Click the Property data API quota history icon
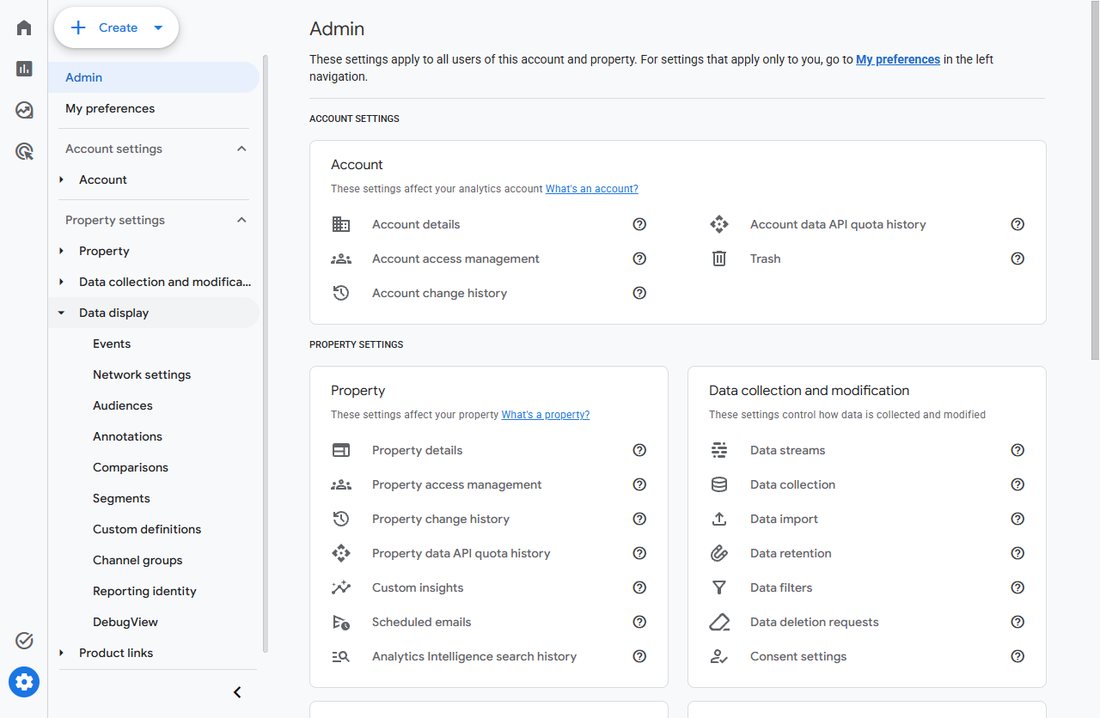The height and width of the screenshot is (718, 1100). pos(341,553)
